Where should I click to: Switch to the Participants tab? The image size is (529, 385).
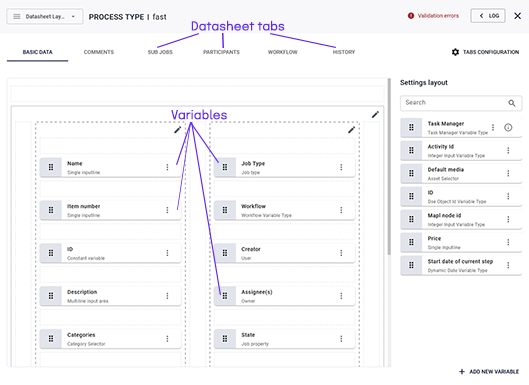pos(221,52)
